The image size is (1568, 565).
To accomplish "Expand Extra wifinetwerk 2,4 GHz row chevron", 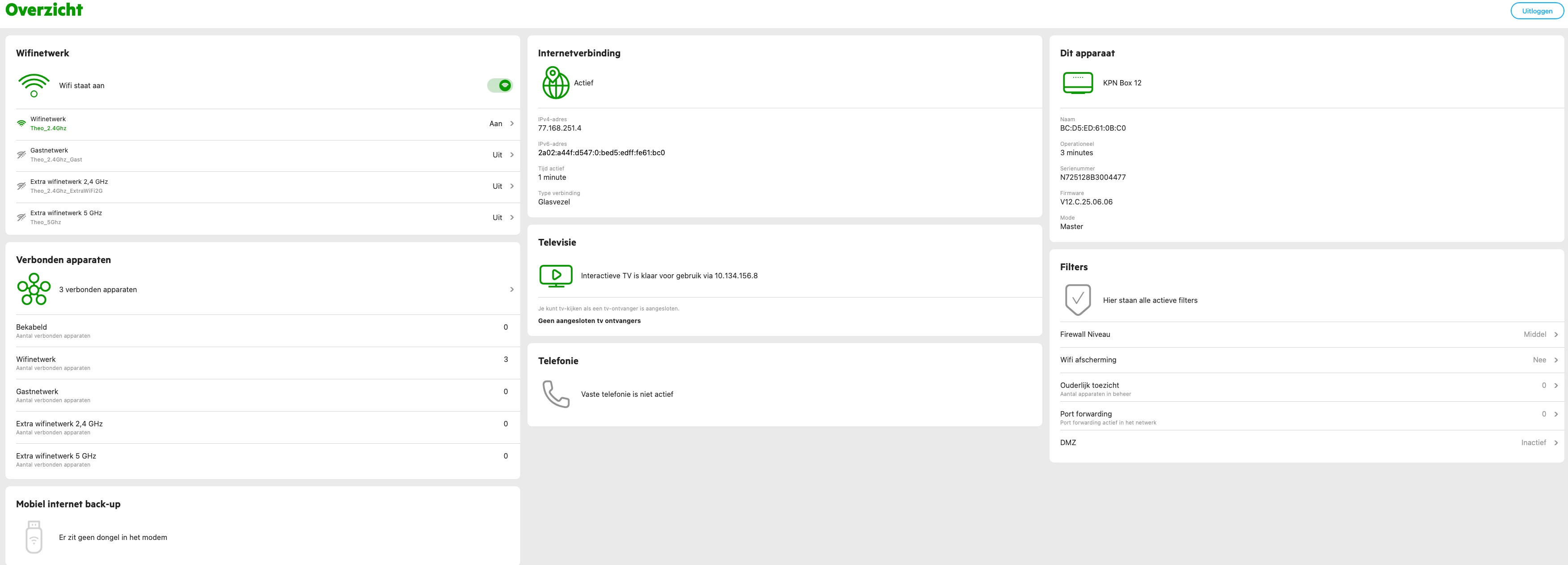I will [x=512, y=186].
